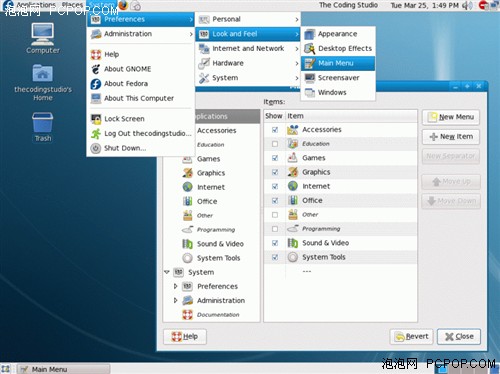
Task: Select the Main Menu taskbar window button
Action: (x=63, y=369)
